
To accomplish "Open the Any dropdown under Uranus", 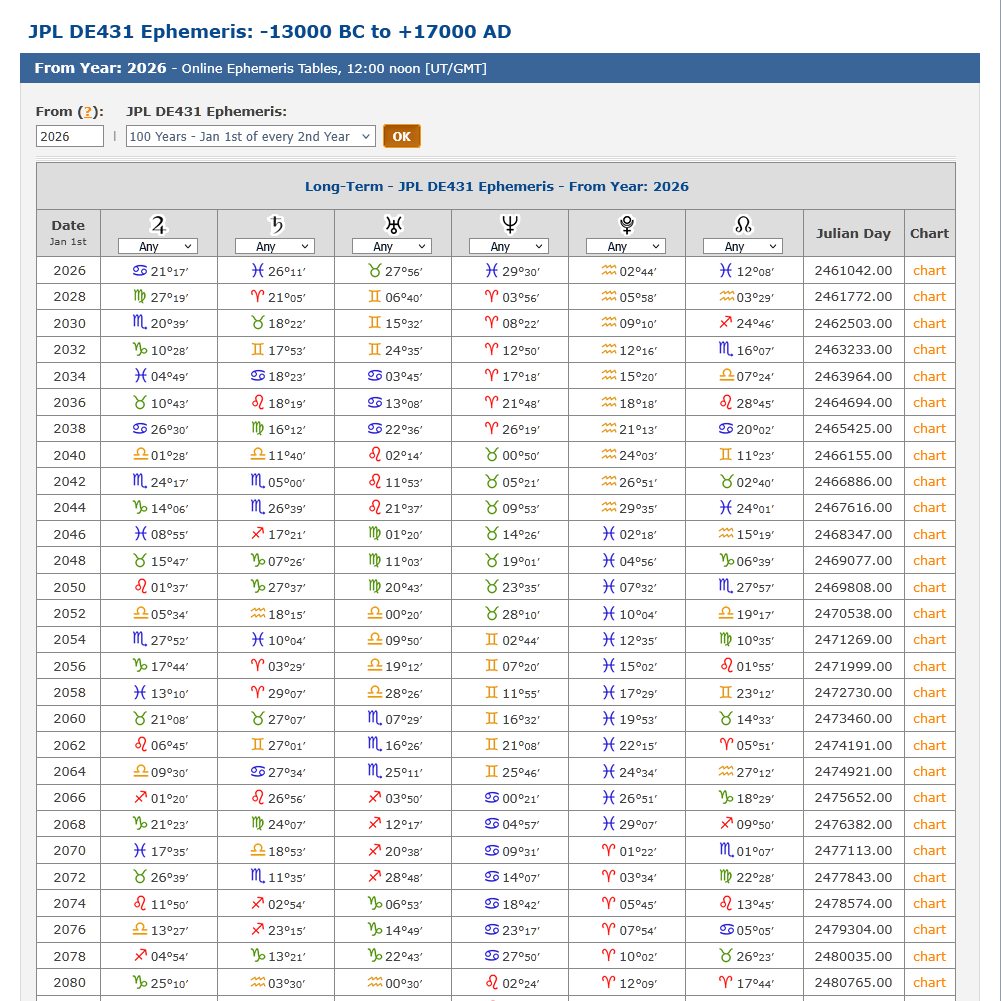I will [392, 246].
